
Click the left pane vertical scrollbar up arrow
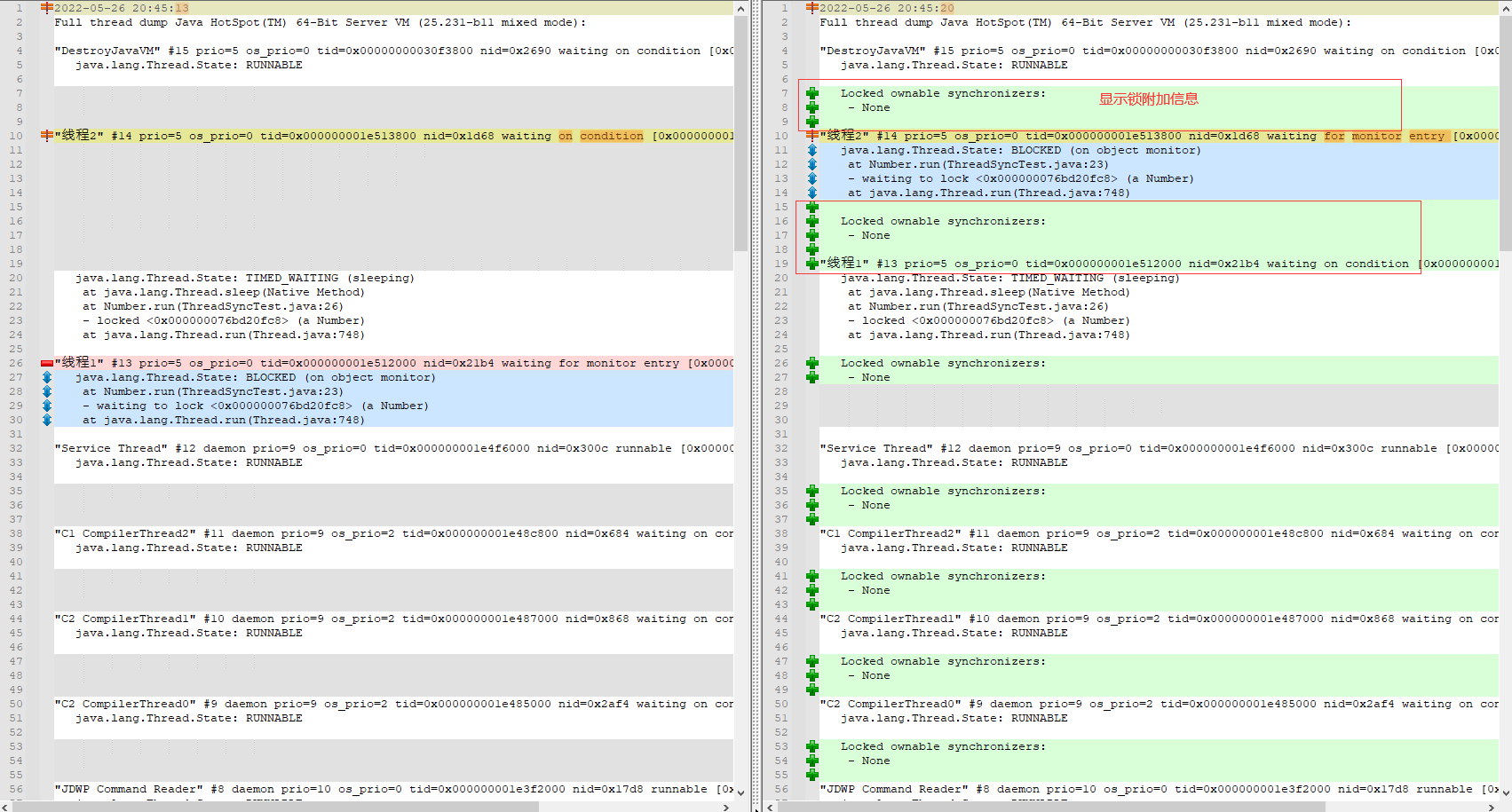[741, 8]
